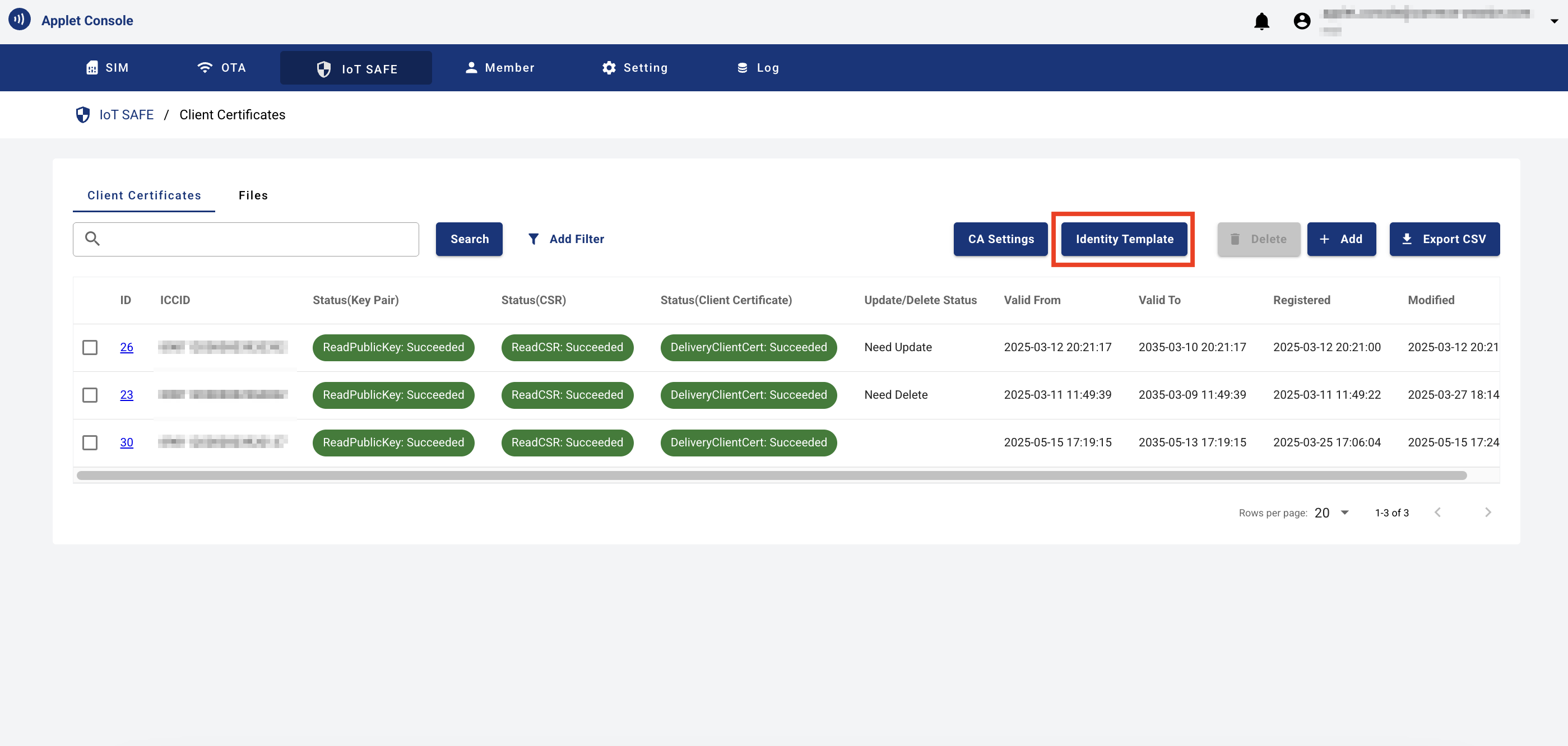This screenshot has width=1568, height=746.
Task: Click the magnifier icon in search field
Action: 92,239
